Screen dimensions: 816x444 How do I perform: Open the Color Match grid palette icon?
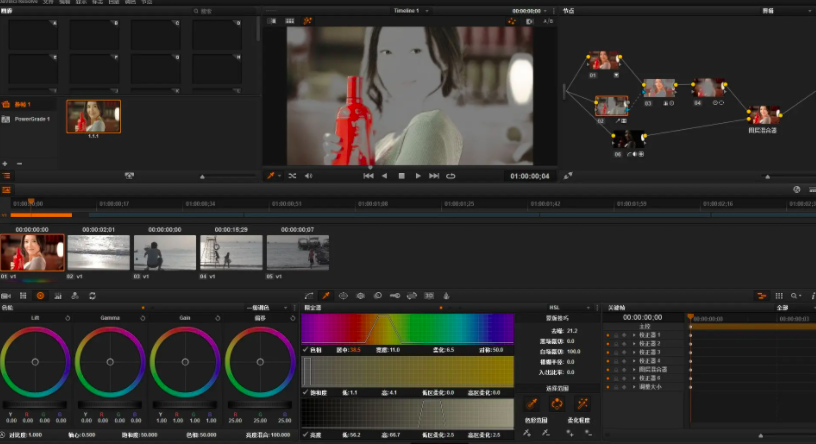(x=23, y=296)
